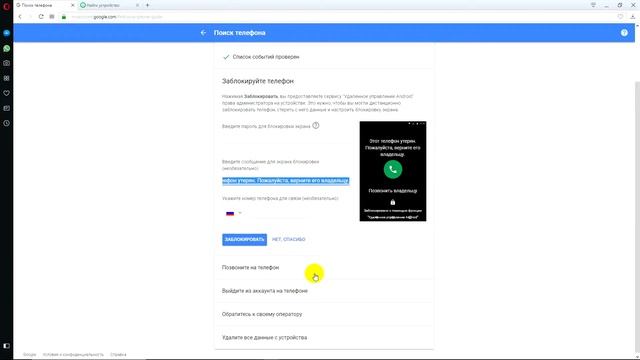Reload the page
This screenshot has height=360, width=640.
tap(41, 17)
